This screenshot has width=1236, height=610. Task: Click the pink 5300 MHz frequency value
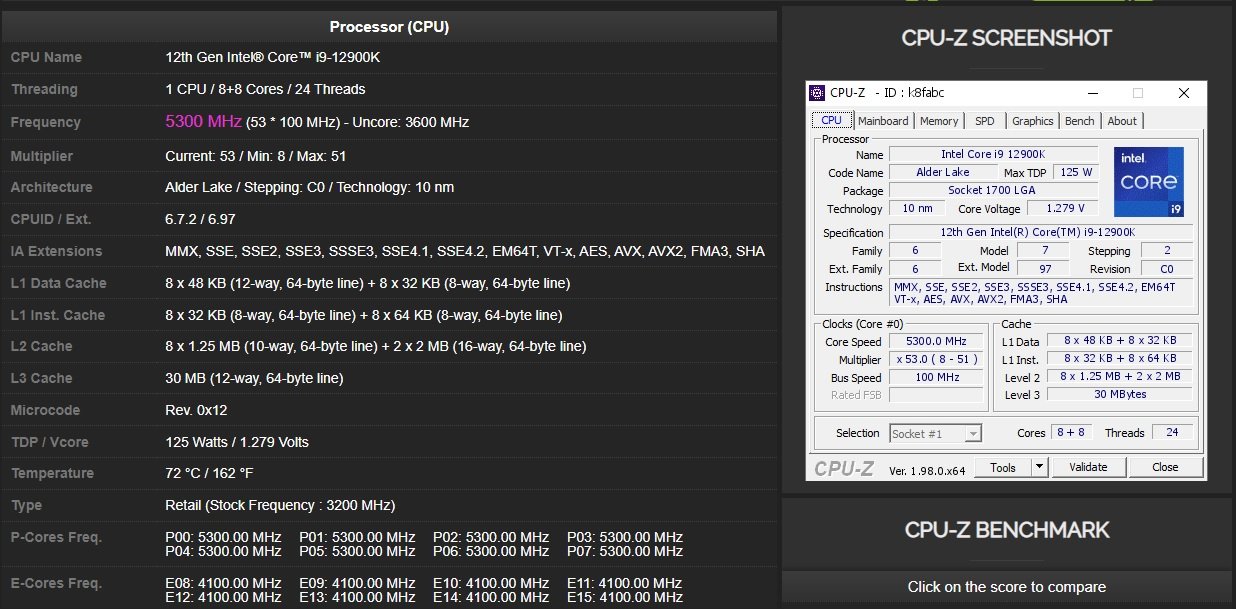203,121
